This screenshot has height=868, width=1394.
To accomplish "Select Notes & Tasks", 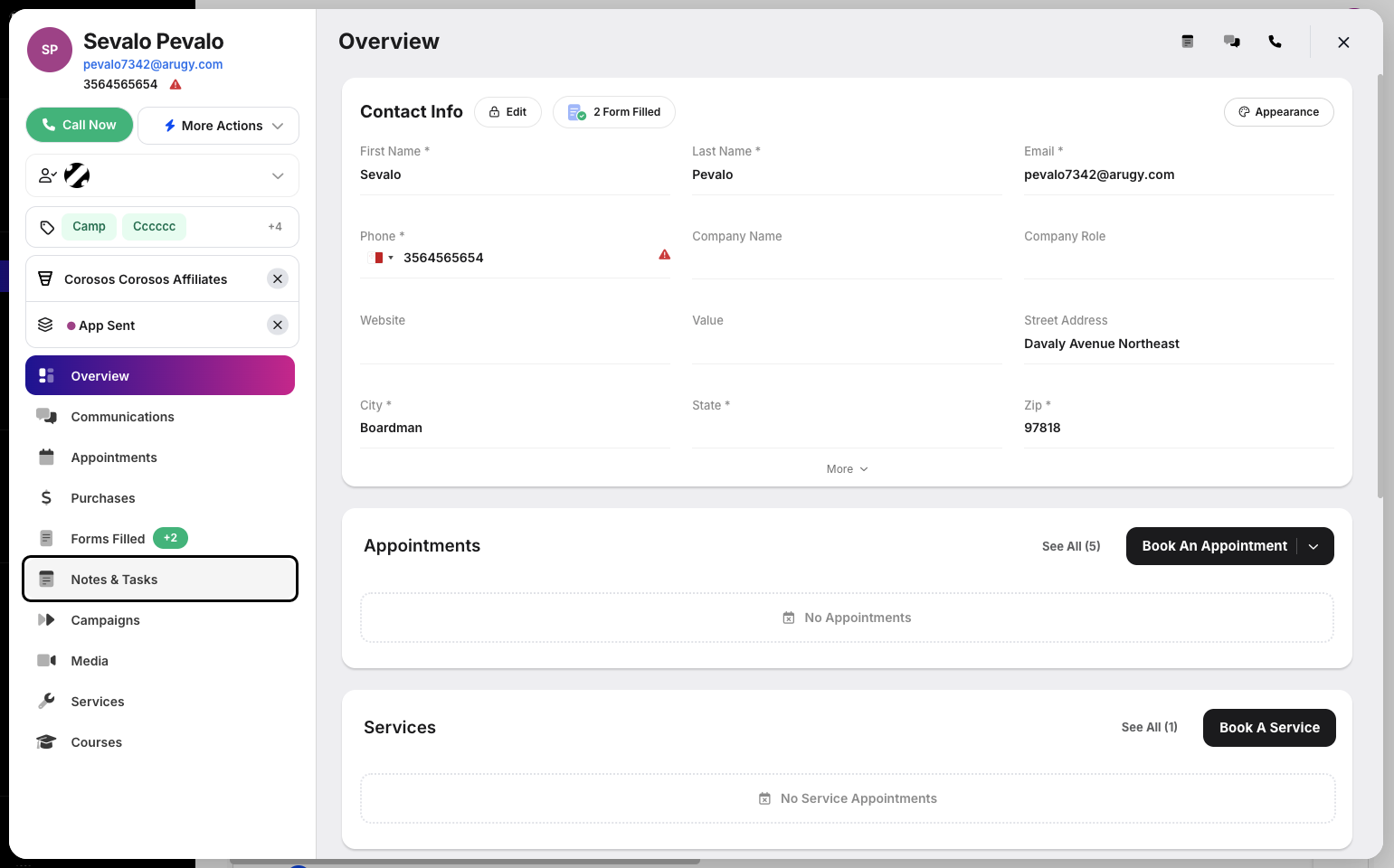I will point(160,580).
